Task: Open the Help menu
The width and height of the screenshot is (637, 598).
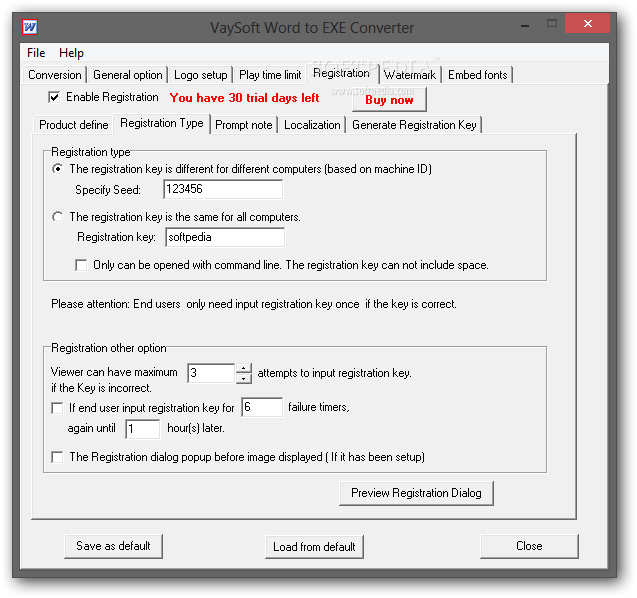Action: tap(71, 53)
